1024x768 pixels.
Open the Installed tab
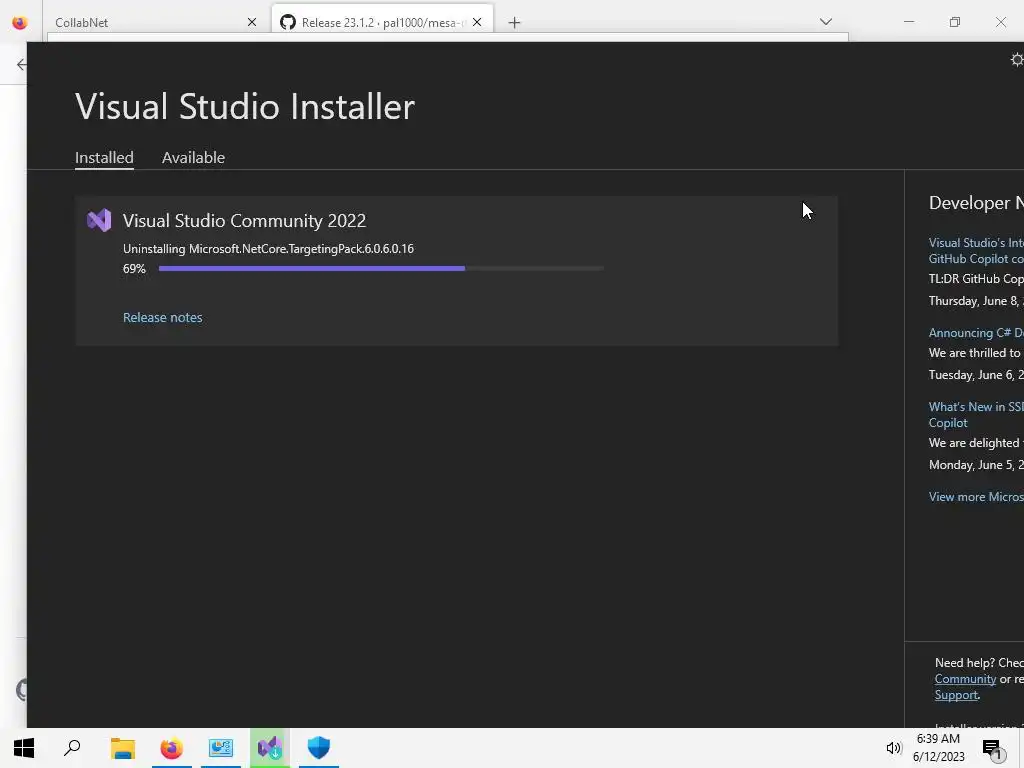point(104,157)
